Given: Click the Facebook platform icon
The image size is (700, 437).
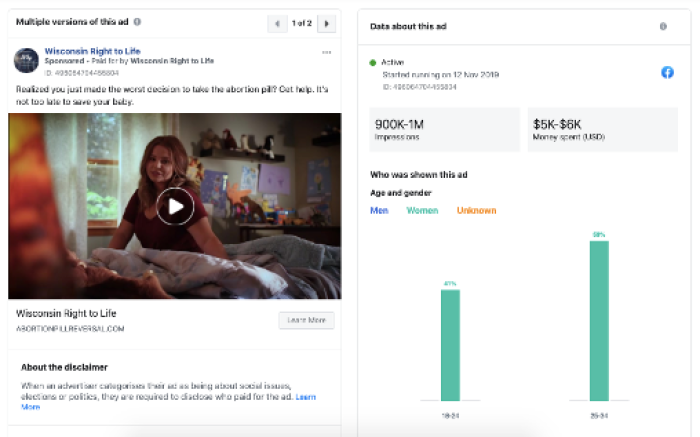Looking at the screenshot, I should [x=667, y=72].
